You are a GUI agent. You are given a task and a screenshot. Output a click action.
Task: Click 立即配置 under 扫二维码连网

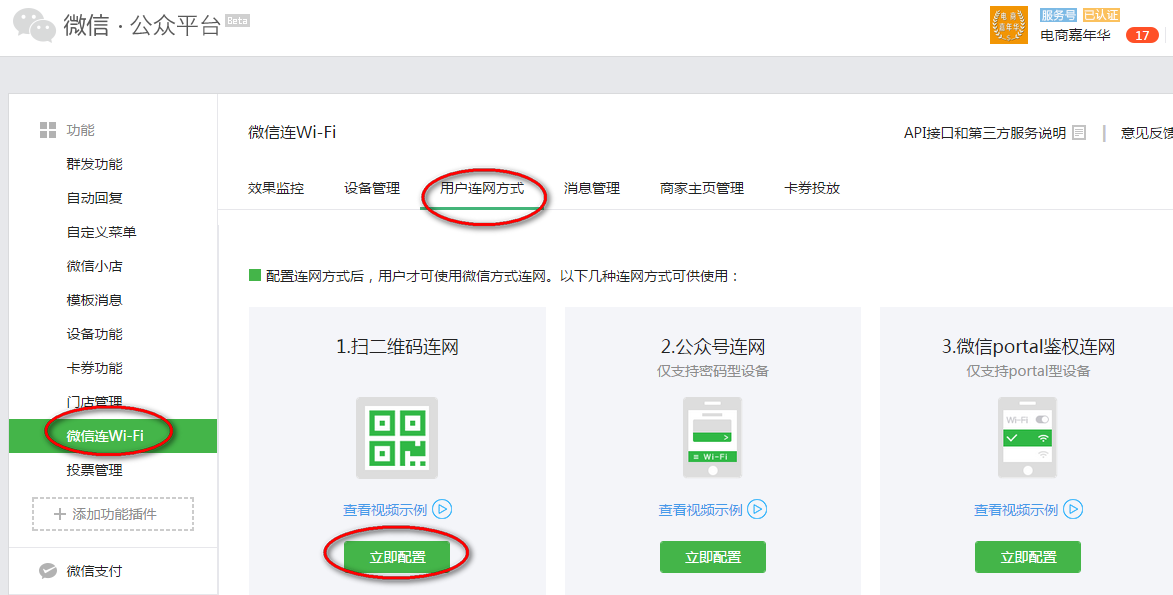(x=396, y=557)
